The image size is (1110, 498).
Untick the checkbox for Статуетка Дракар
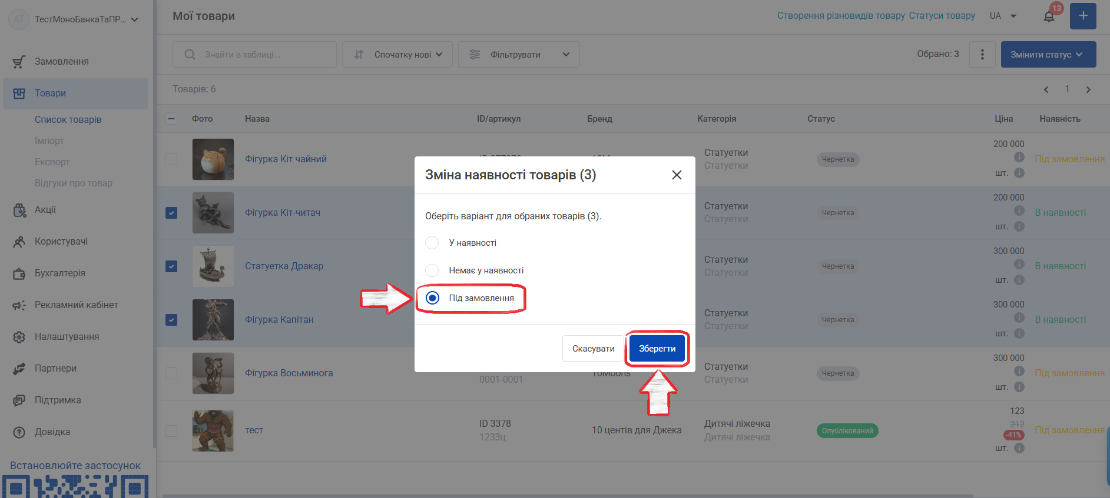click(x=171, y=266)
